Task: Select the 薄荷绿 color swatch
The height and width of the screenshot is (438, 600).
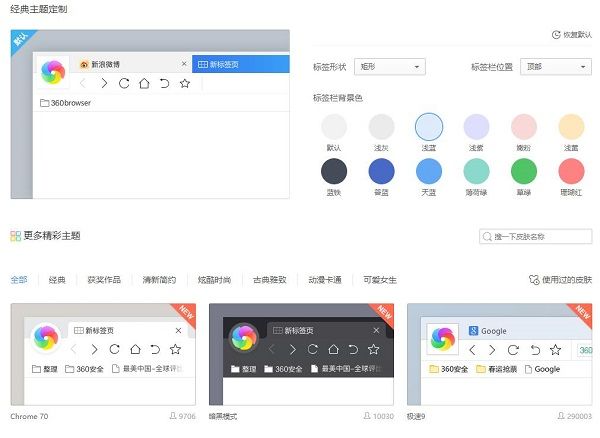Action: [476, 170]
